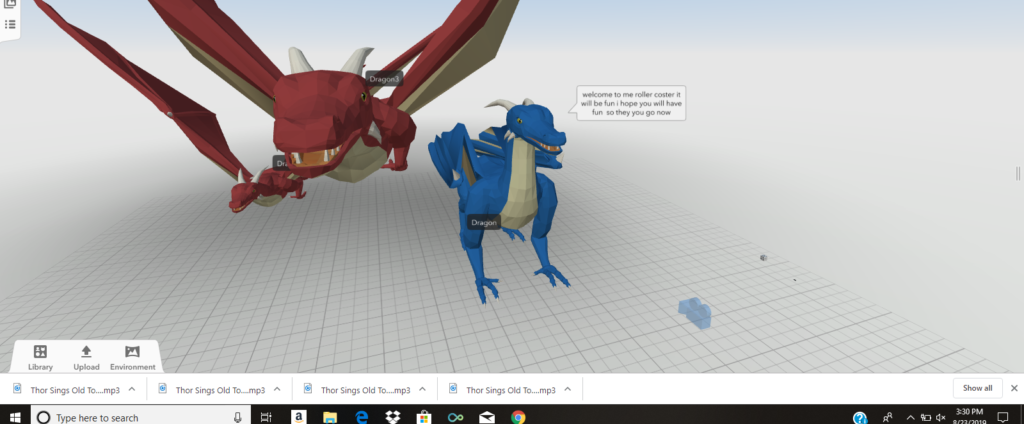Open second Thor Sings Old To....mp3 download

click(220, 390)
